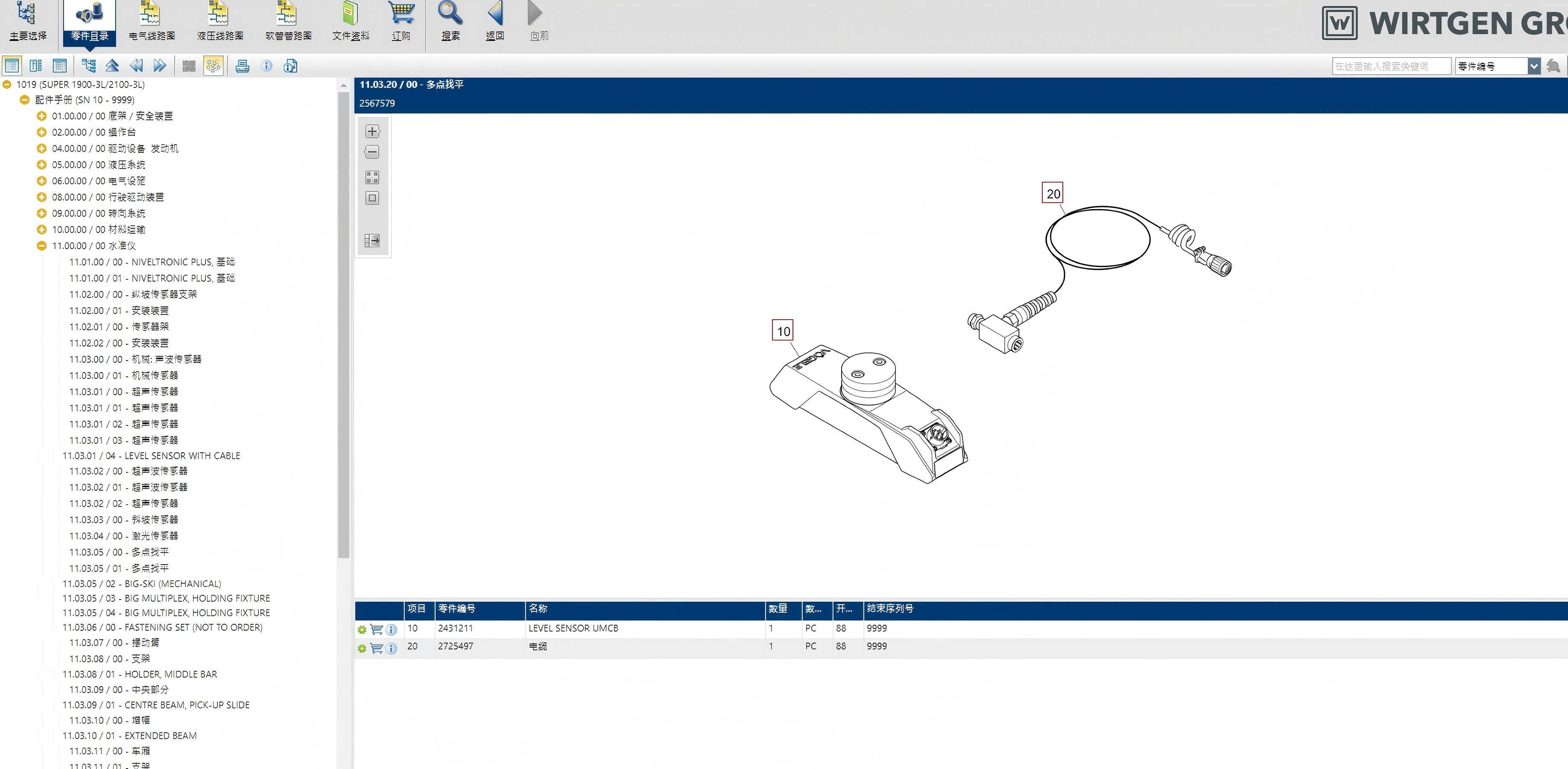Open 11.03.01 / 04 - LEVEL SENSOR WITH CABLE
This screenshot has height=769, width=1568.
[x=152, y=456]
